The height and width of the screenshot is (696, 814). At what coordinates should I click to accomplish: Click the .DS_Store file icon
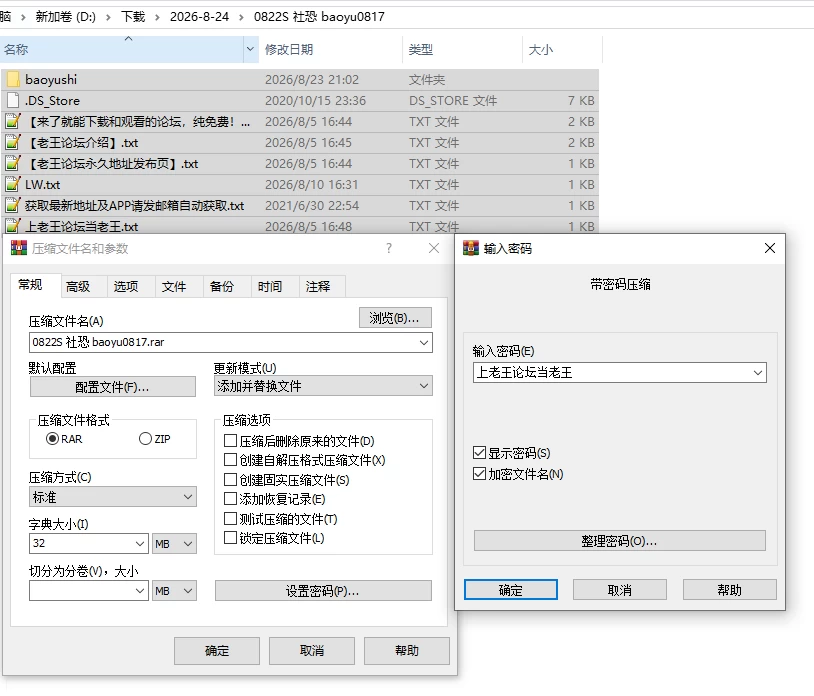13,100
